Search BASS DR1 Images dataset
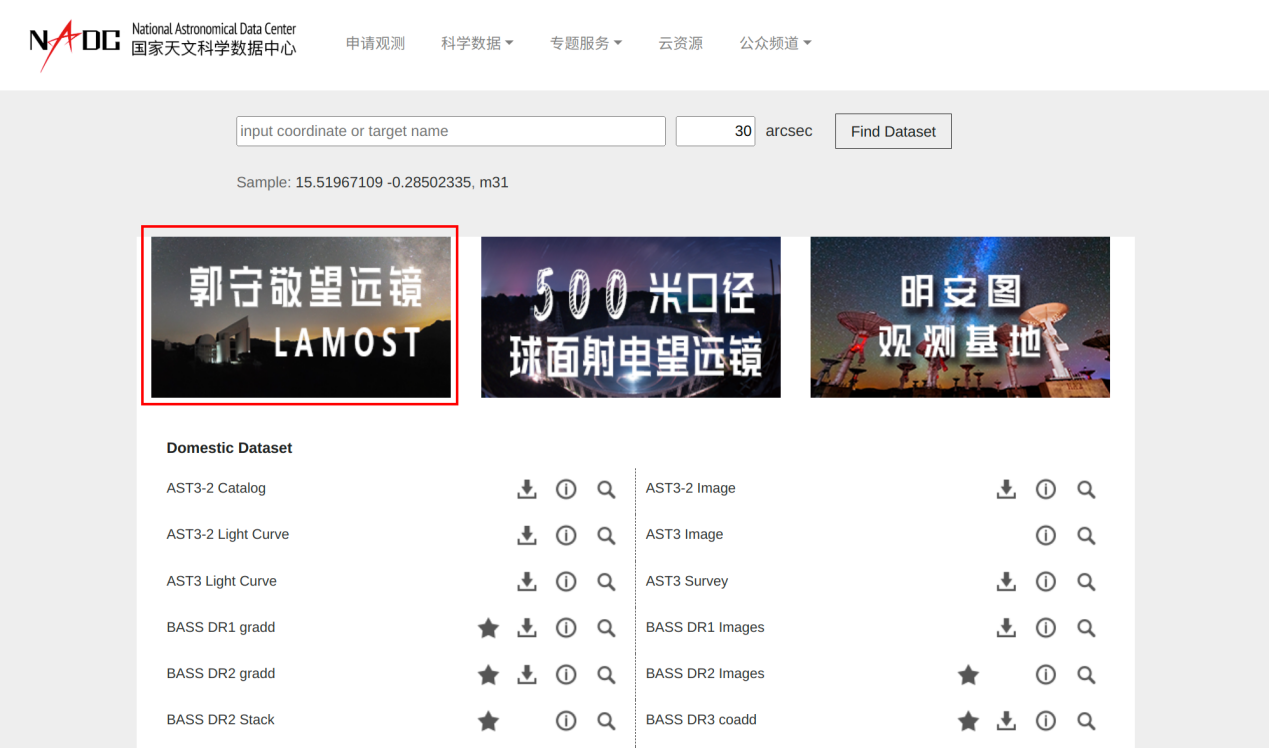Viewport: 1269px width, 748px height. point(1086,628)
